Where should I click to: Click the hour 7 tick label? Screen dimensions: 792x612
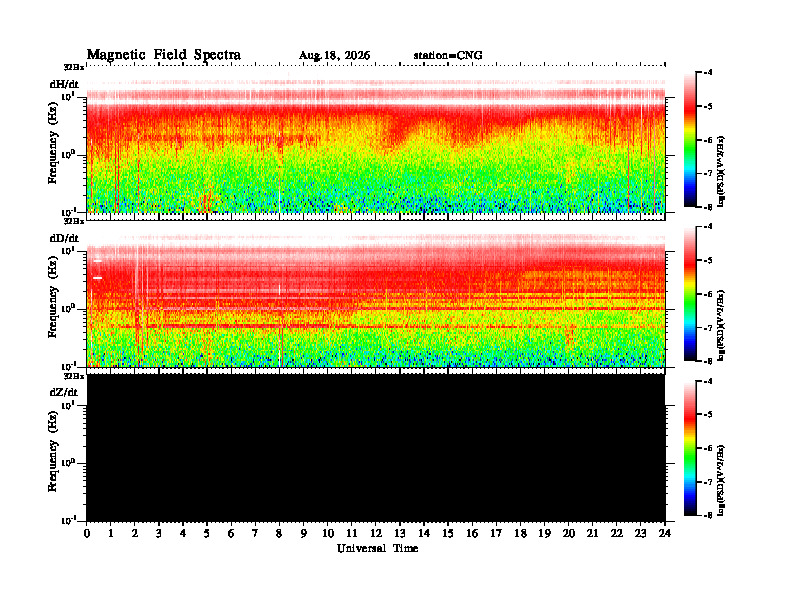[255, 534]
